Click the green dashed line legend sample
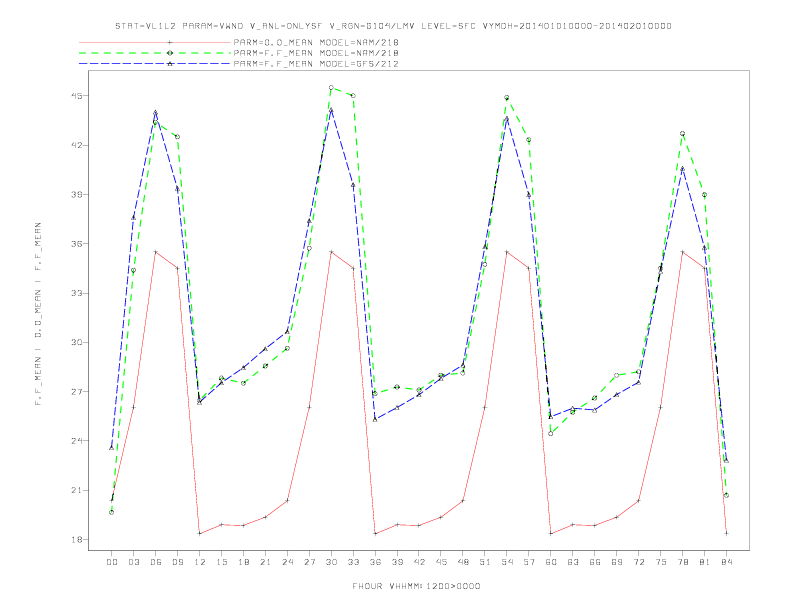This screenshot has width=792, height=612. [155, 53]
